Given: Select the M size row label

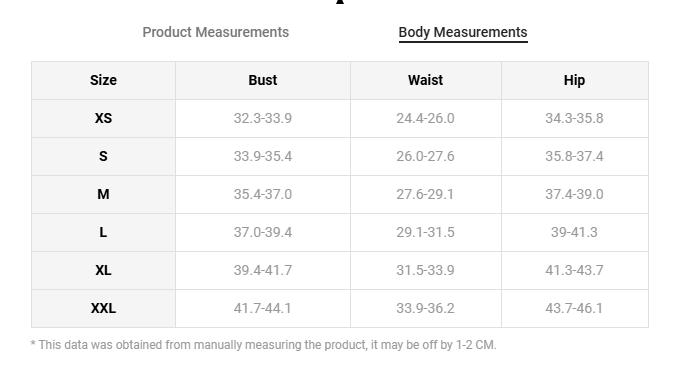Looking at the screenshot, I should [x=103, y=194].
